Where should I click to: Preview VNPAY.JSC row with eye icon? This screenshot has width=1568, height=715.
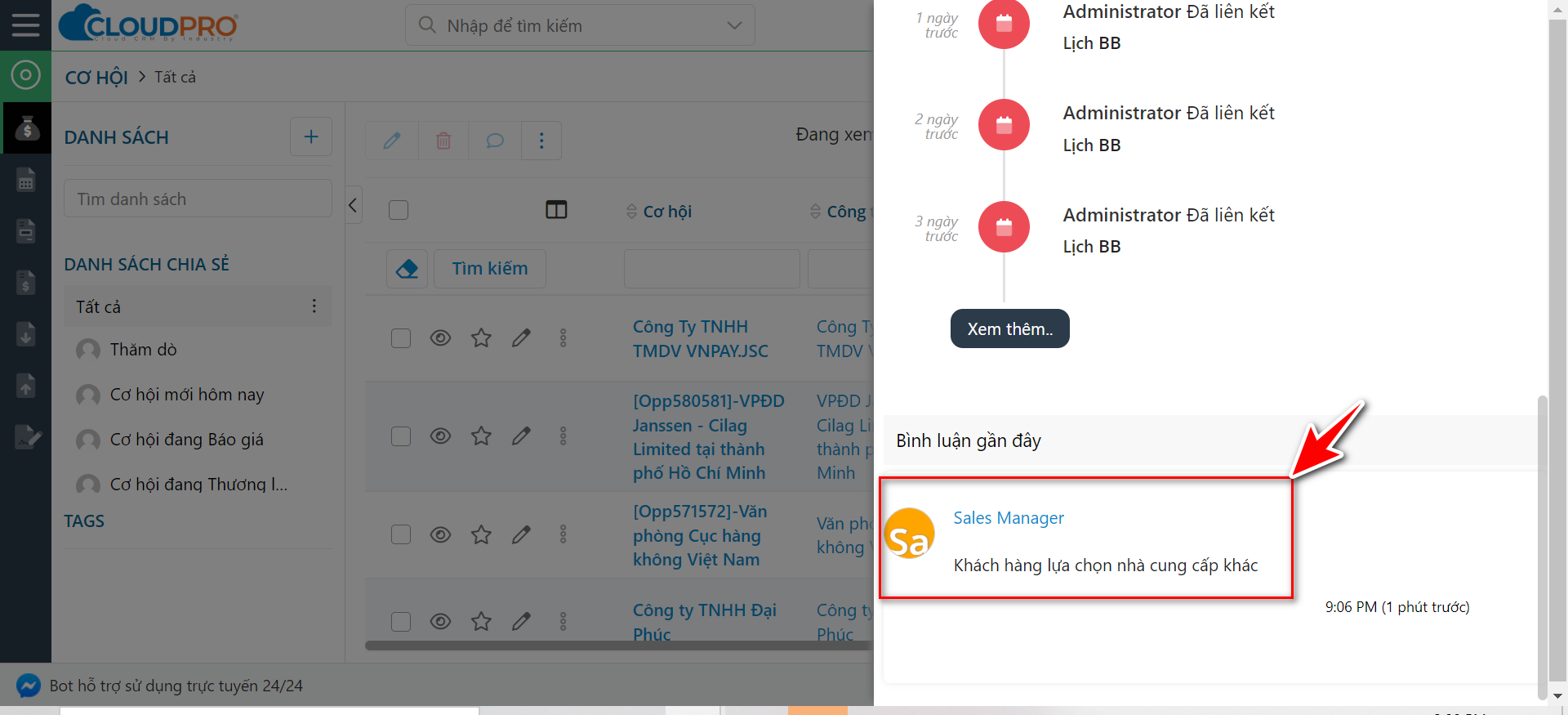tap(440, 337)
